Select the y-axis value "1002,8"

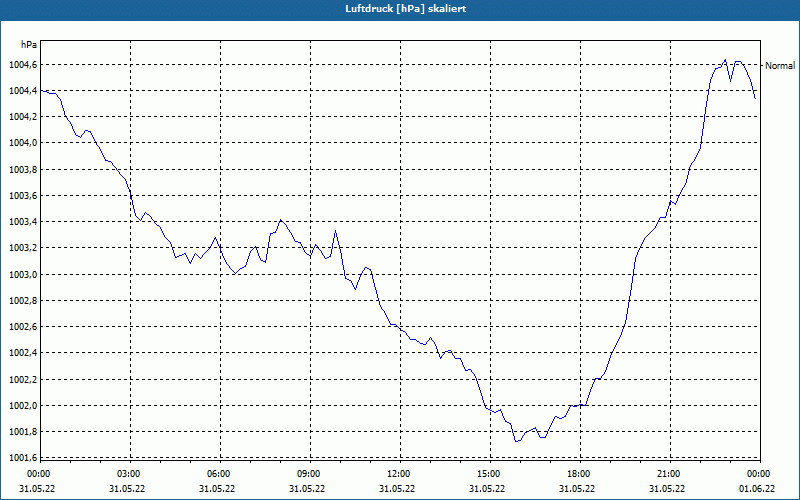click(23, 301)
